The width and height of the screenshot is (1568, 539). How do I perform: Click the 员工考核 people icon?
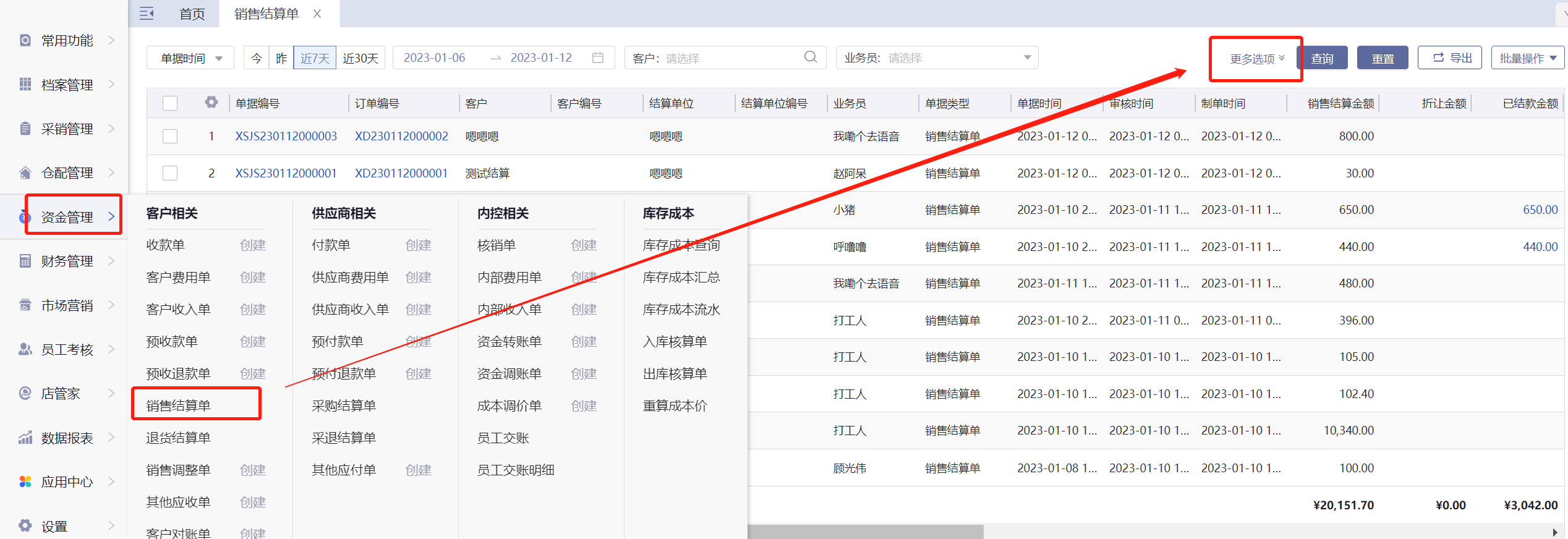pyautogui.click(x=25, y=349)
